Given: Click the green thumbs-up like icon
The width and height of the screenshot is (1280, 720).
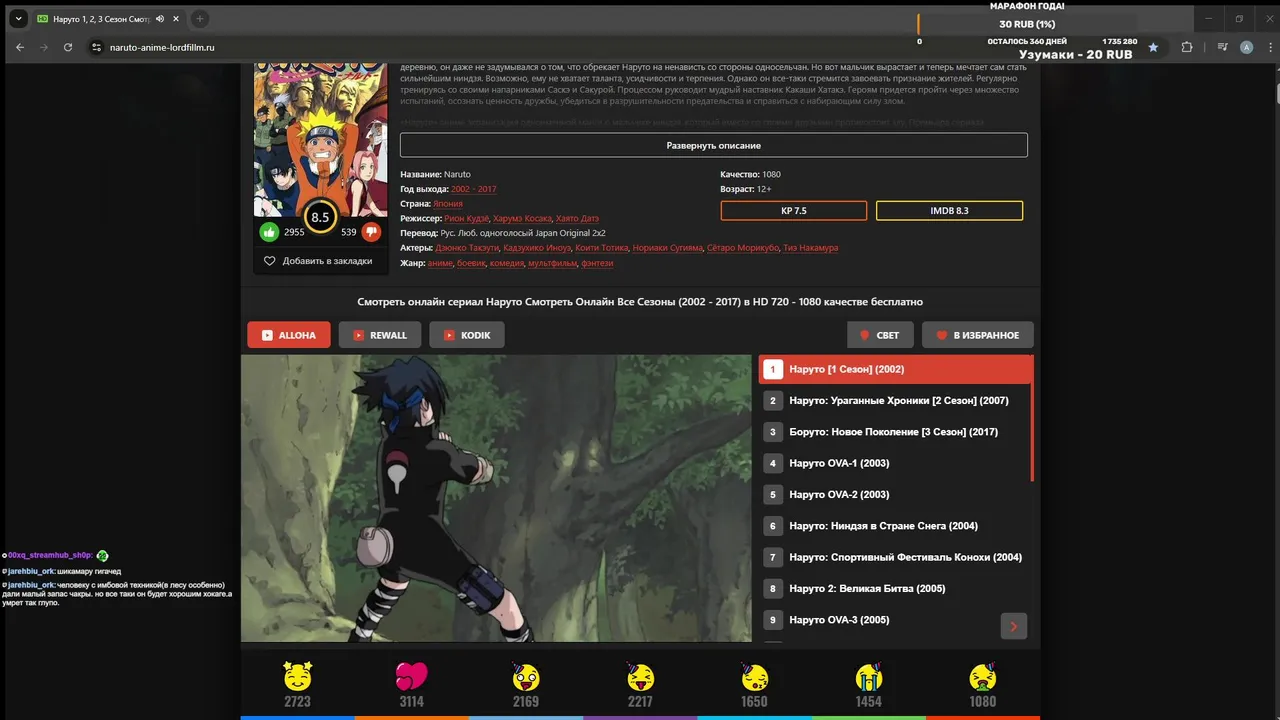Looking at the screenshot, I should (269, 232).
